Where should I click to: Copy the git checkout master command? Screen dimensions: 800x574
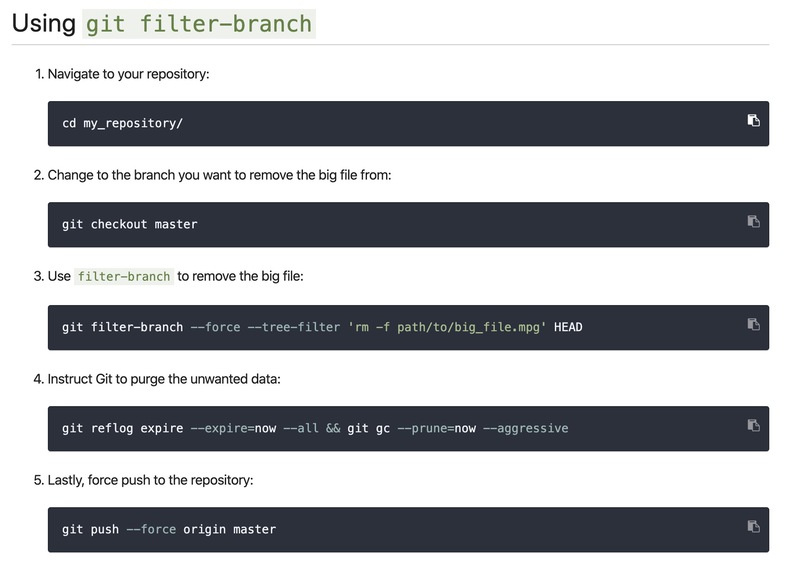[x=753, y=222]
